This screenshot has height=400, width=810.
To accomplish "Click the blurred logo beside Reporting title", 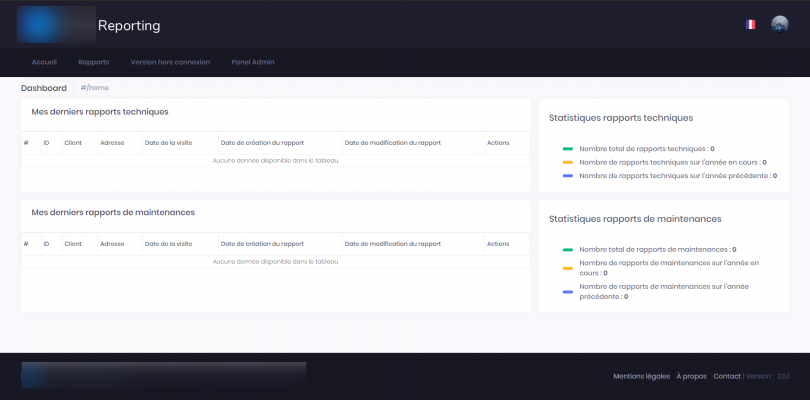I will coord(55,24).
